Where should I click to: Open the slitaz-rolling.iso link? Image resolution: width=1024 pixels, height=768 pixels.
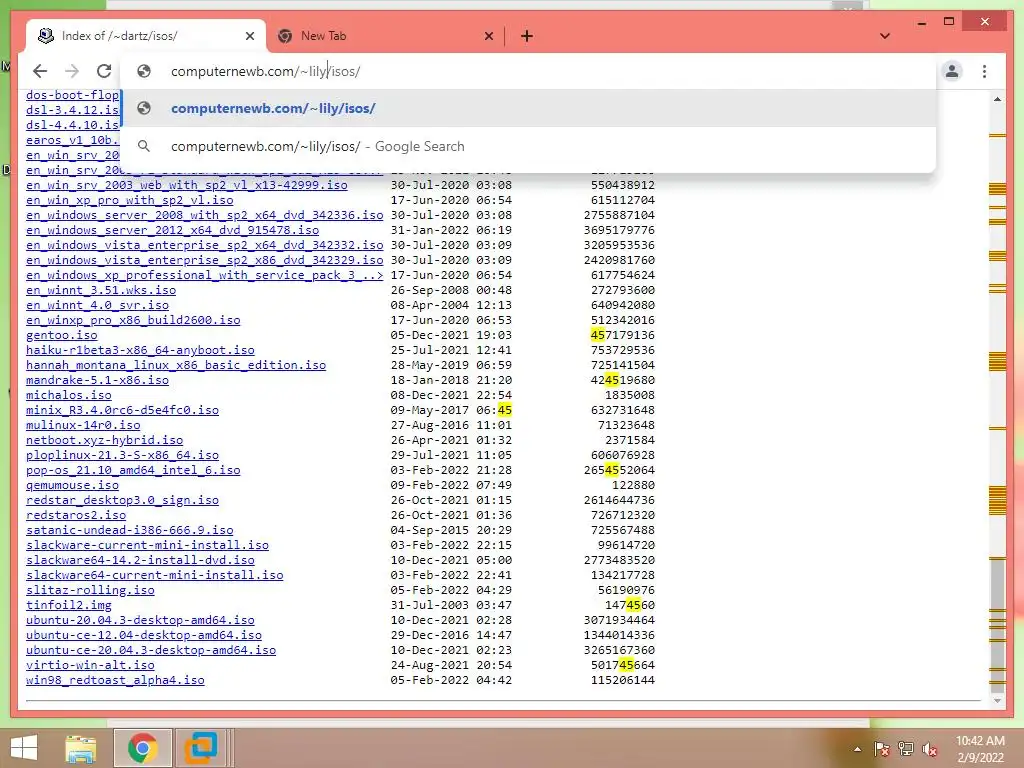click(x=90, y=590)
